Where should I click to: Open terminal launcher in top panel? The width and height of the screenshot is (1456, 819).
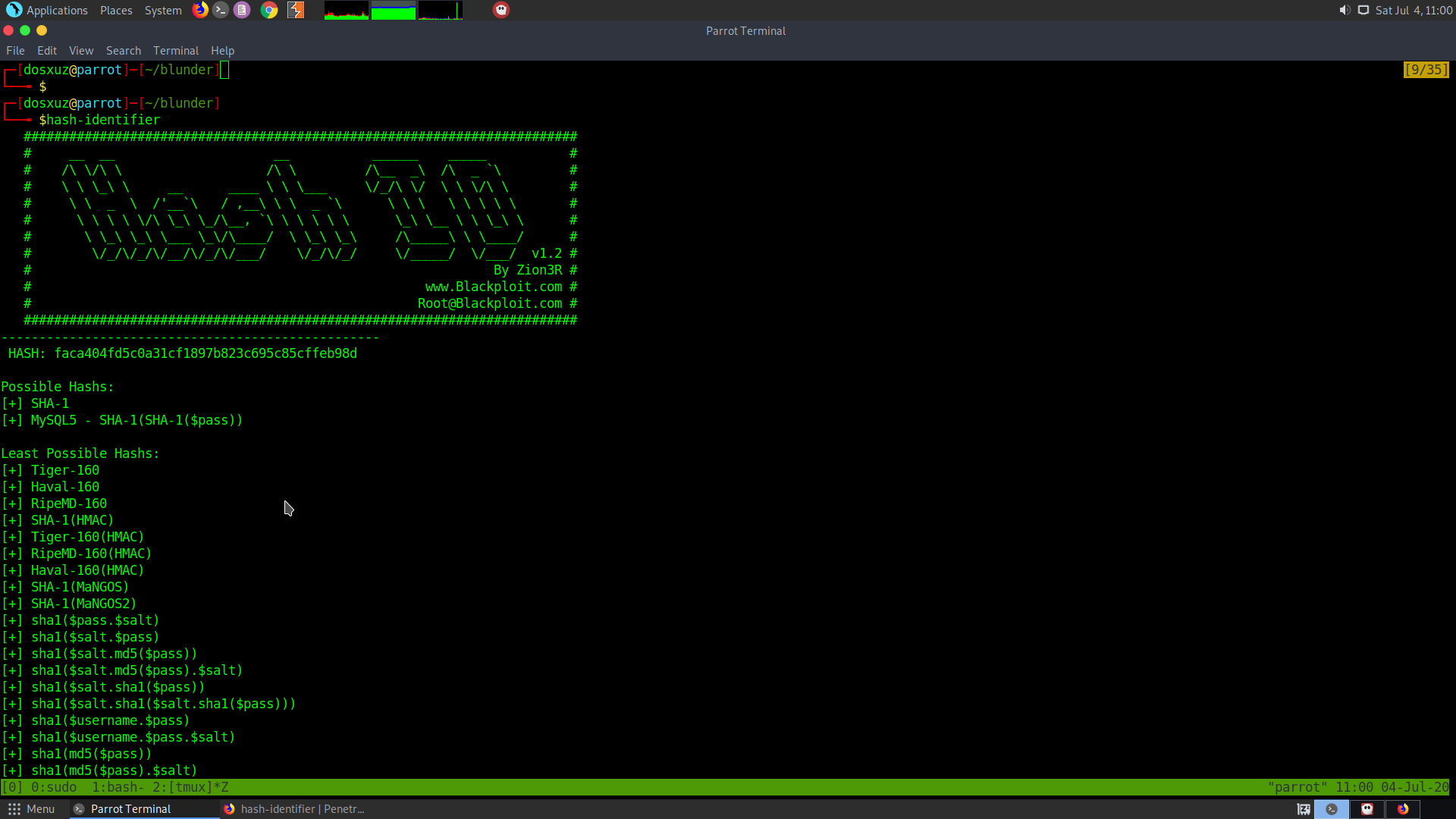coord(221,10)
